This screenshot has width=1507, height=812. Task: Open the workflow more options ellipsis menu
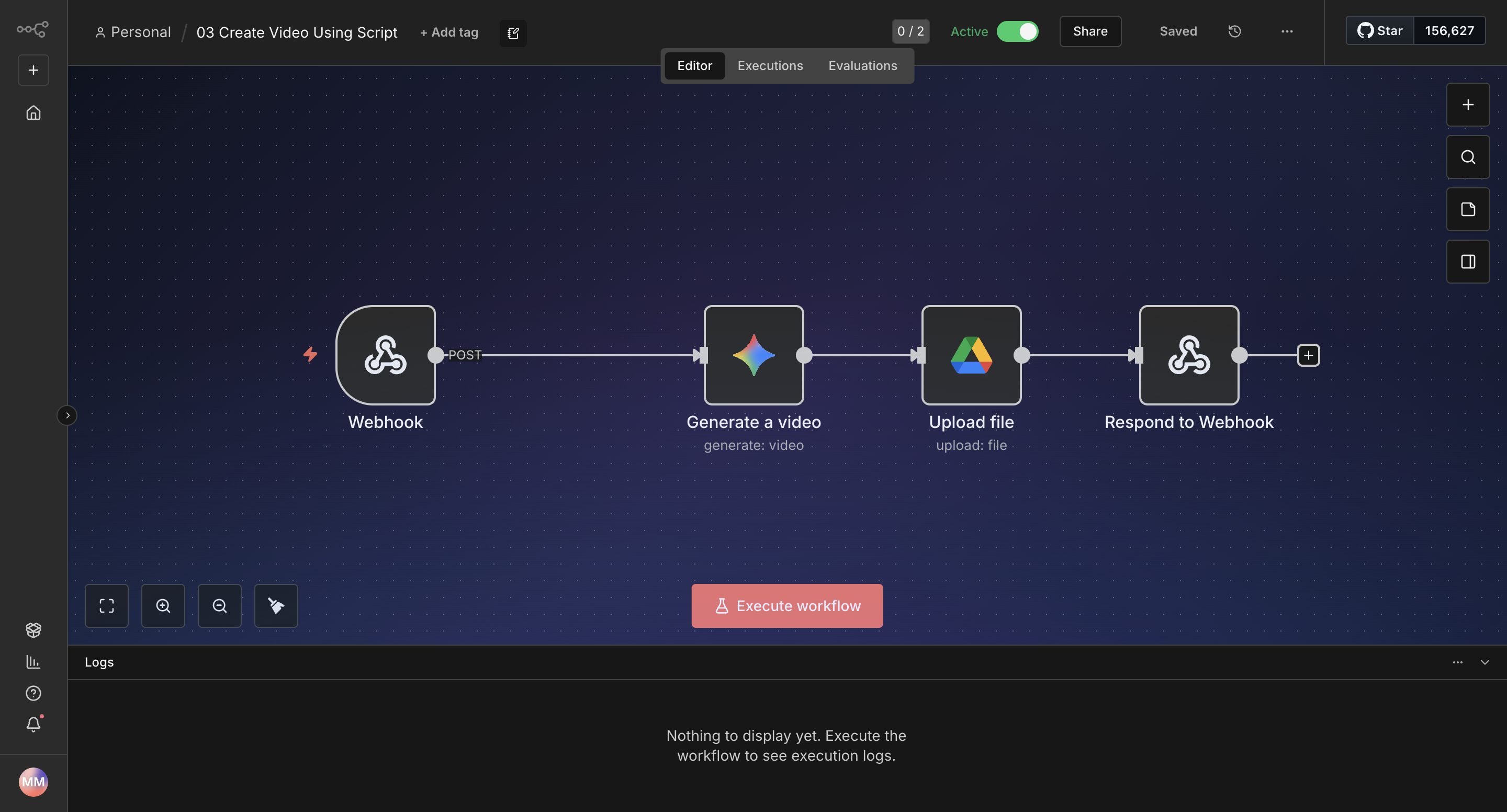point(1287,31)
